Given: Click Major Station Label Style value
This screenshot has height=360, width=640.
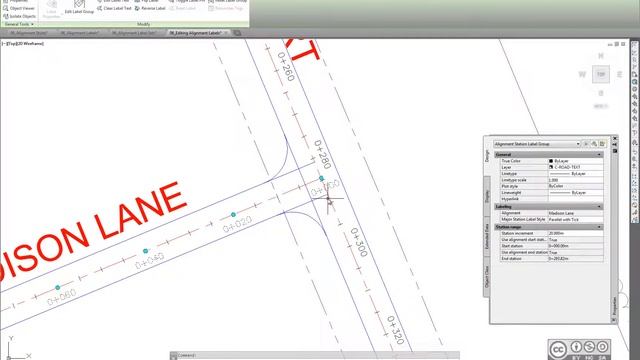Looking at the screenshot, I should pos(575,220).
